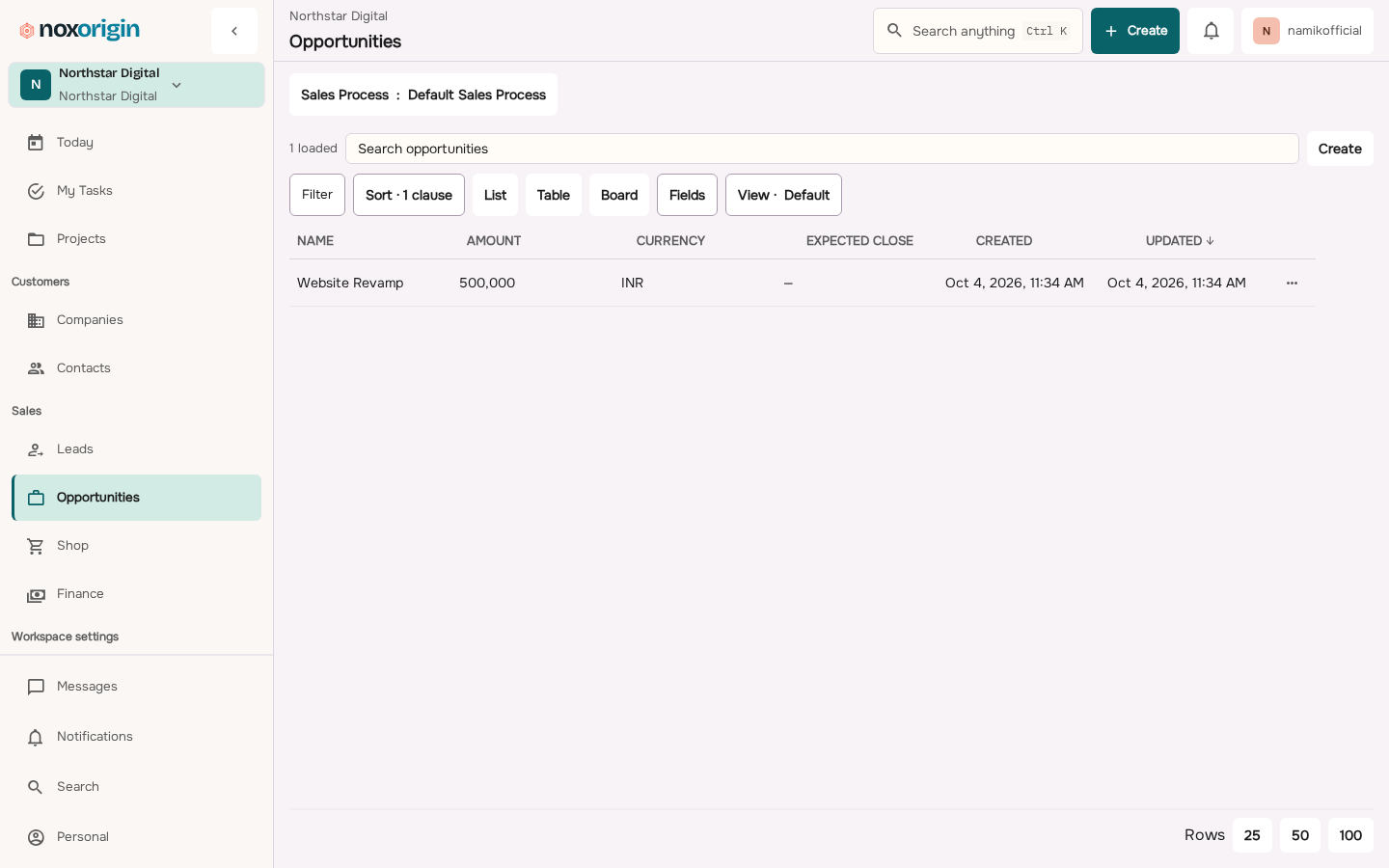Viewport: 1389px width, 868px height.
Task: Open the Website Revamp row actions menu
Action: [x=1292, y=283]
